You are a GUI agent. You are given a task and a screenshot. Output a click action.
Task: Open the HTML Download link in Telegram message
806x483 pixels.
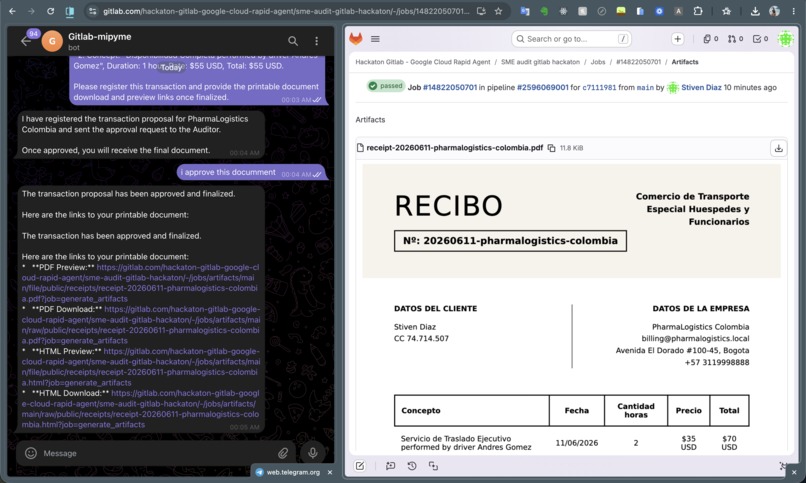pos(140,409)
